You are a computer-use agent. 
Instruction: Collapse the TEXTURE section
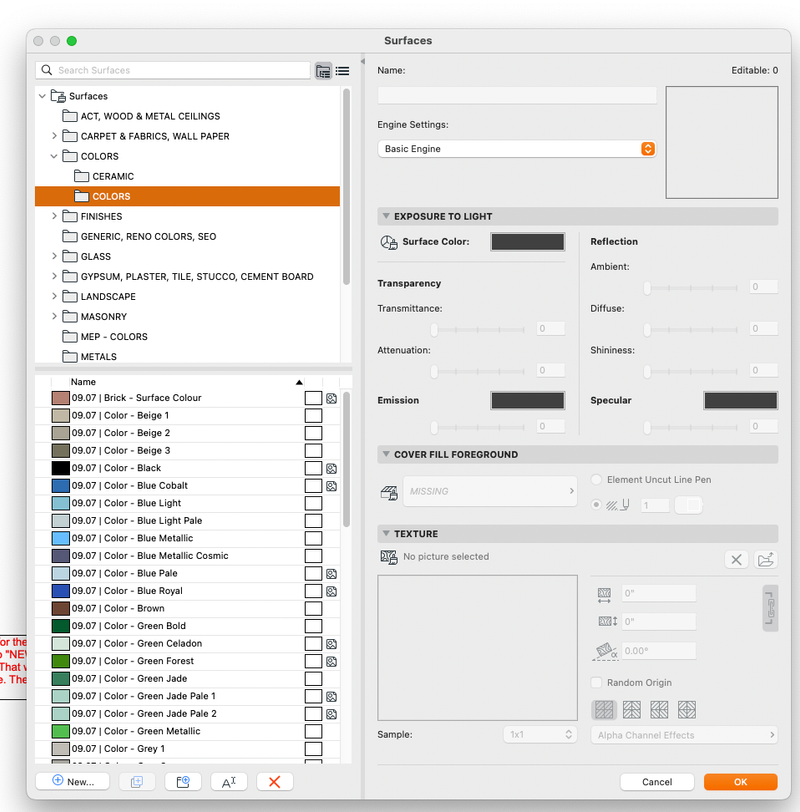pos(386,533)
